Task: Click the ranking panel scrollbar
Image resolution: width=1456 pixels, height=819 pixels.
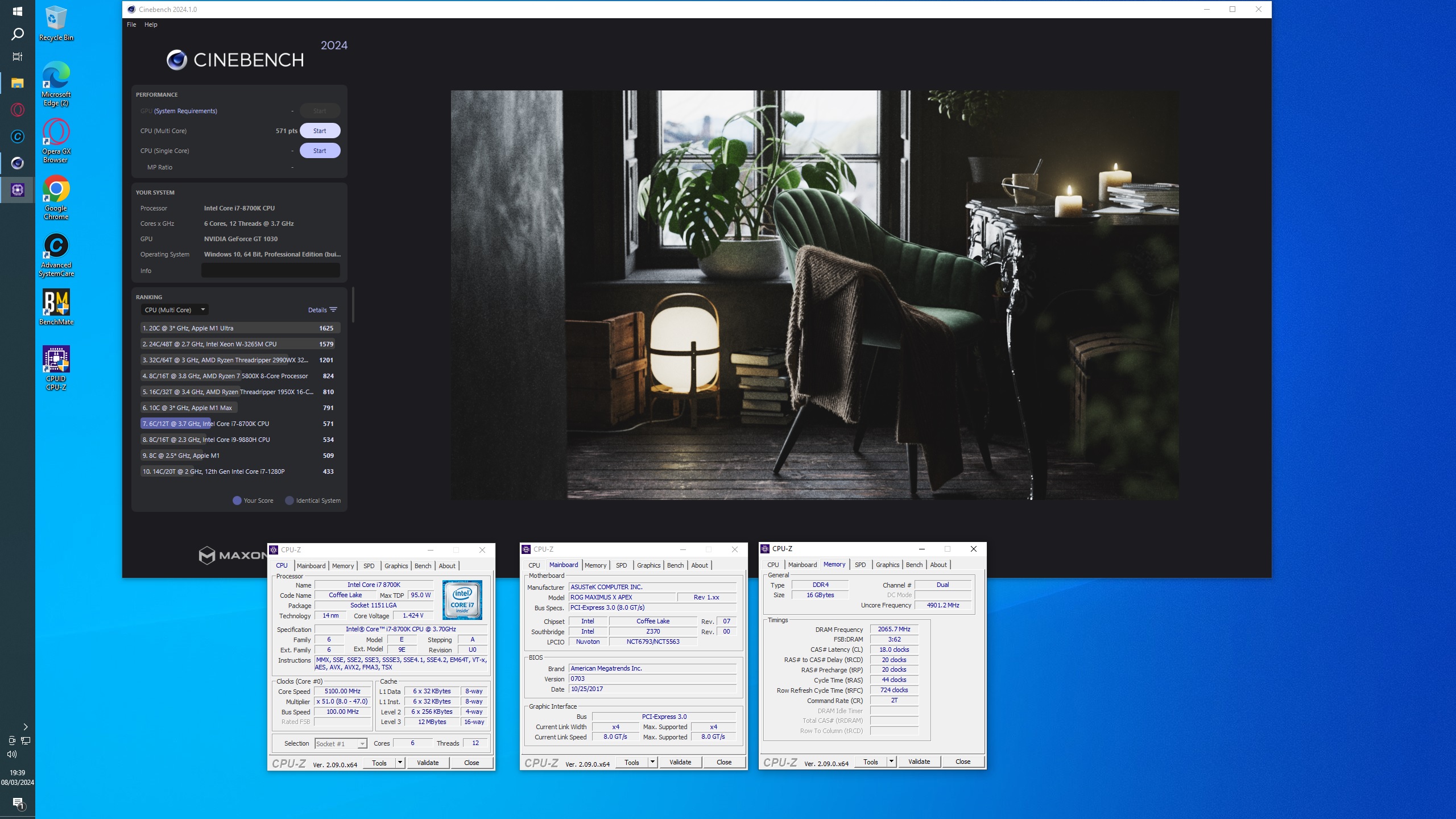Action: coord(353,304)
